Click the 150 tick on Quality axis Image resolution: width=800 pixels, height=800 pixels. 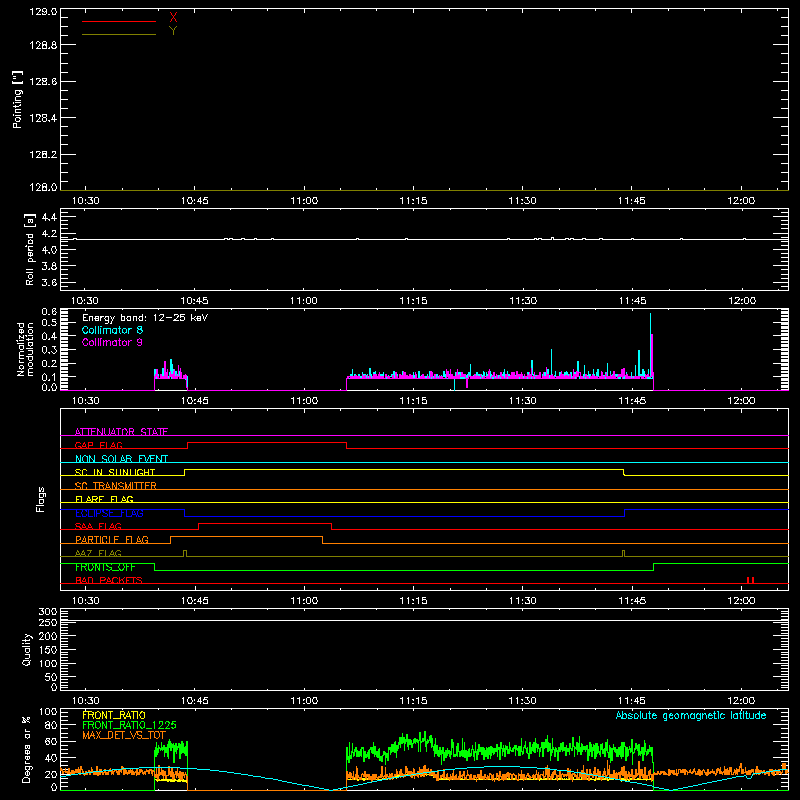pos(47,650)
